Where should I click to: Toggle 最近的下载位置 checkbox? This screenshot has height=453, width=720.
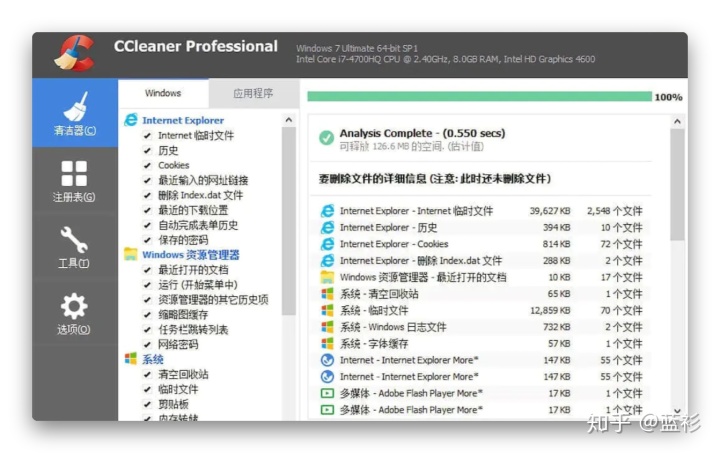click(x=147, y=210)
